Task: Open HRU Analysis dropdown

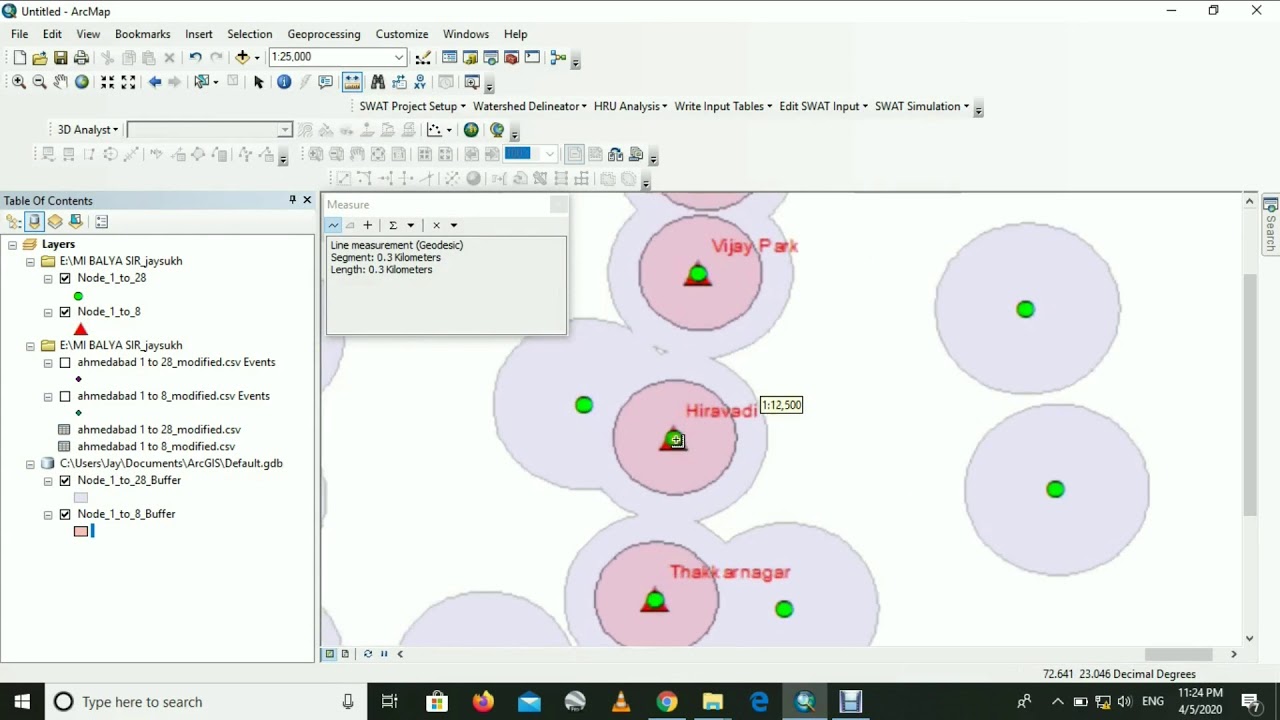Action: click(630, 106)
